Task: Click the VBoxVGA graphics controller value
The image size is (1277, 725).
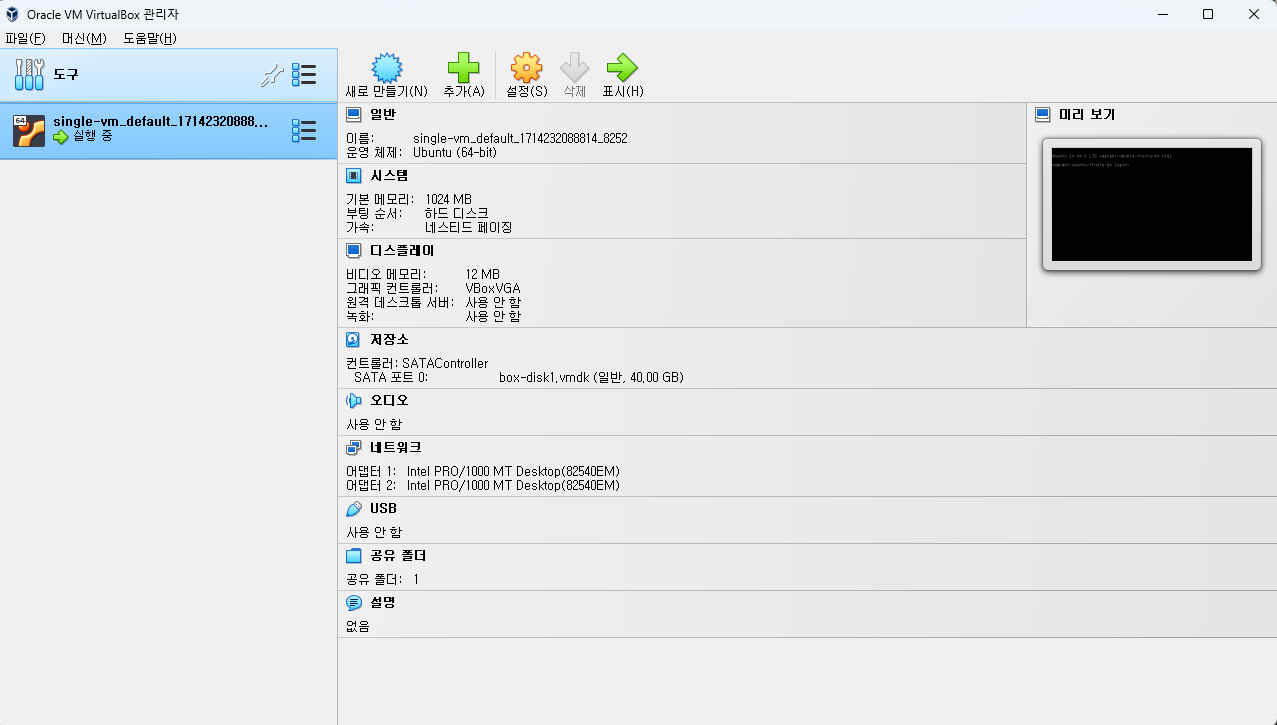Action: point(493,289)
